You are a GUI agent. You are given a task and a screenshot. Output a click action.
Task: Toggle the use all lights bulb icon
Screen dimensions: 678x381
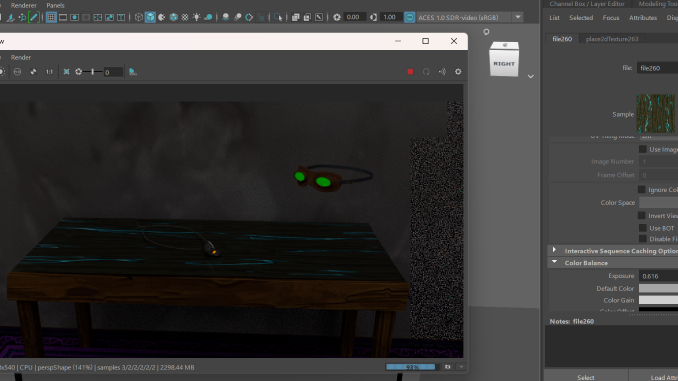click(197, 17)
